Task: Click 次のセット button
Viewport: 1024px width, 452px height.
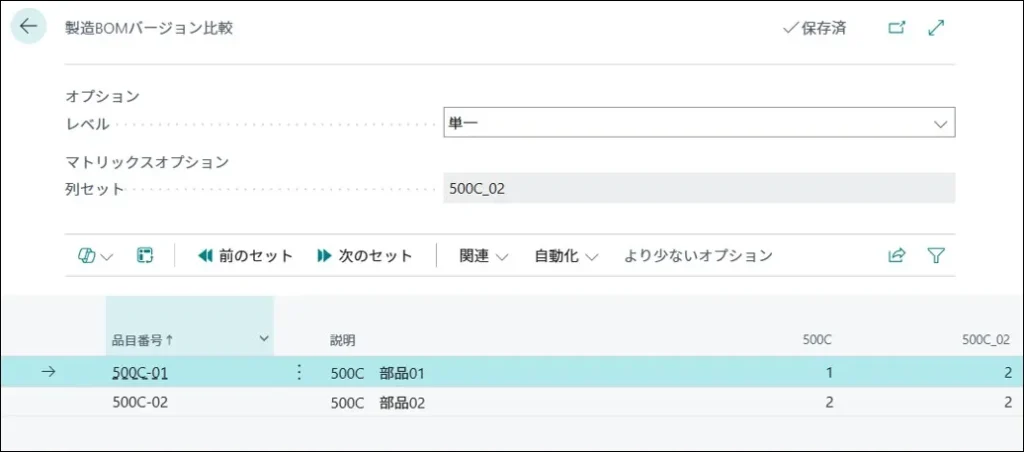Action: tap(365, 256)
